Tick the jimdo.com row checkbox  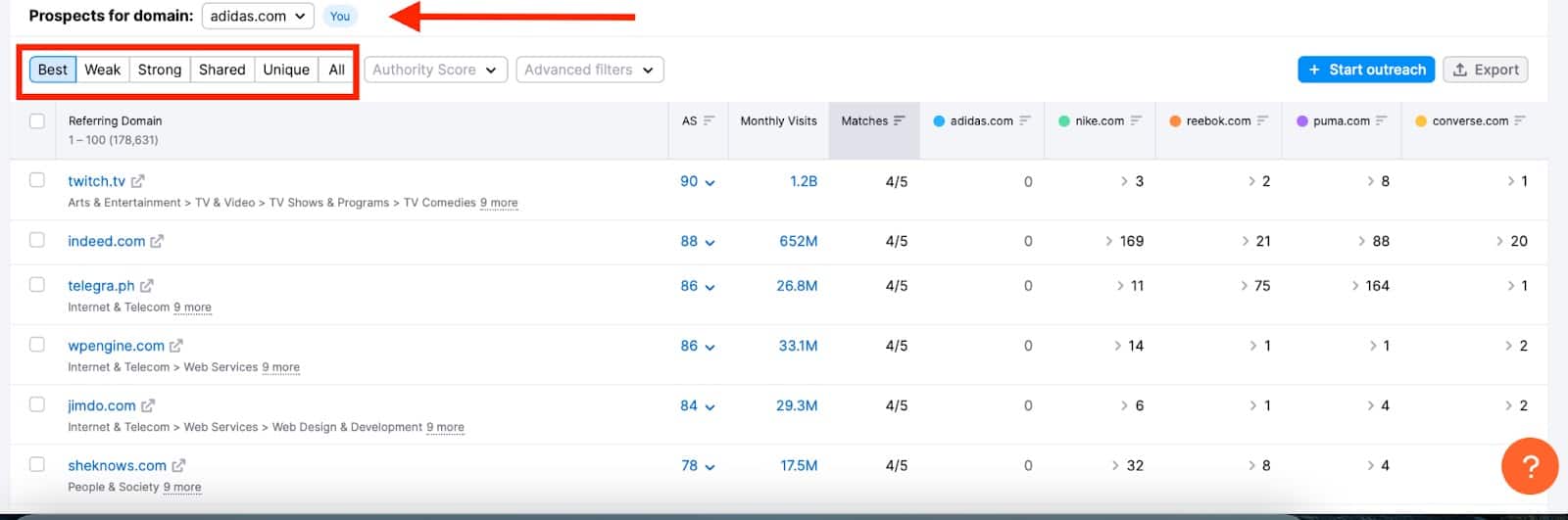(x=37, y=404)
